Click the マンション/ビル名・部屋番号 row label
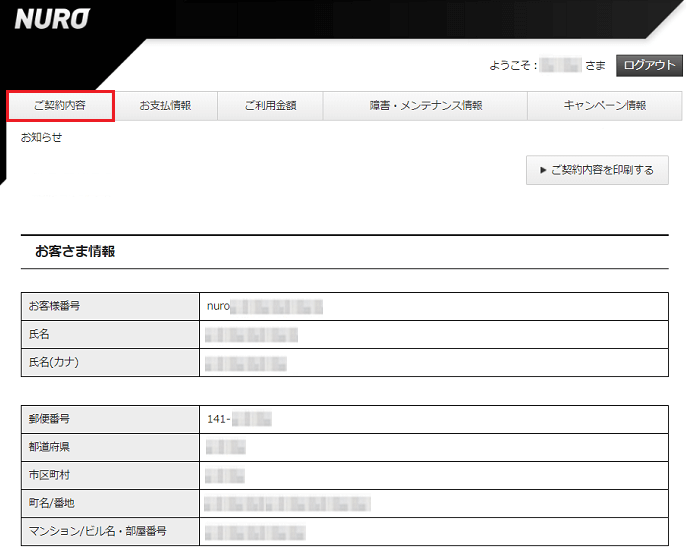The image size is (690, 550). point(97,531)
